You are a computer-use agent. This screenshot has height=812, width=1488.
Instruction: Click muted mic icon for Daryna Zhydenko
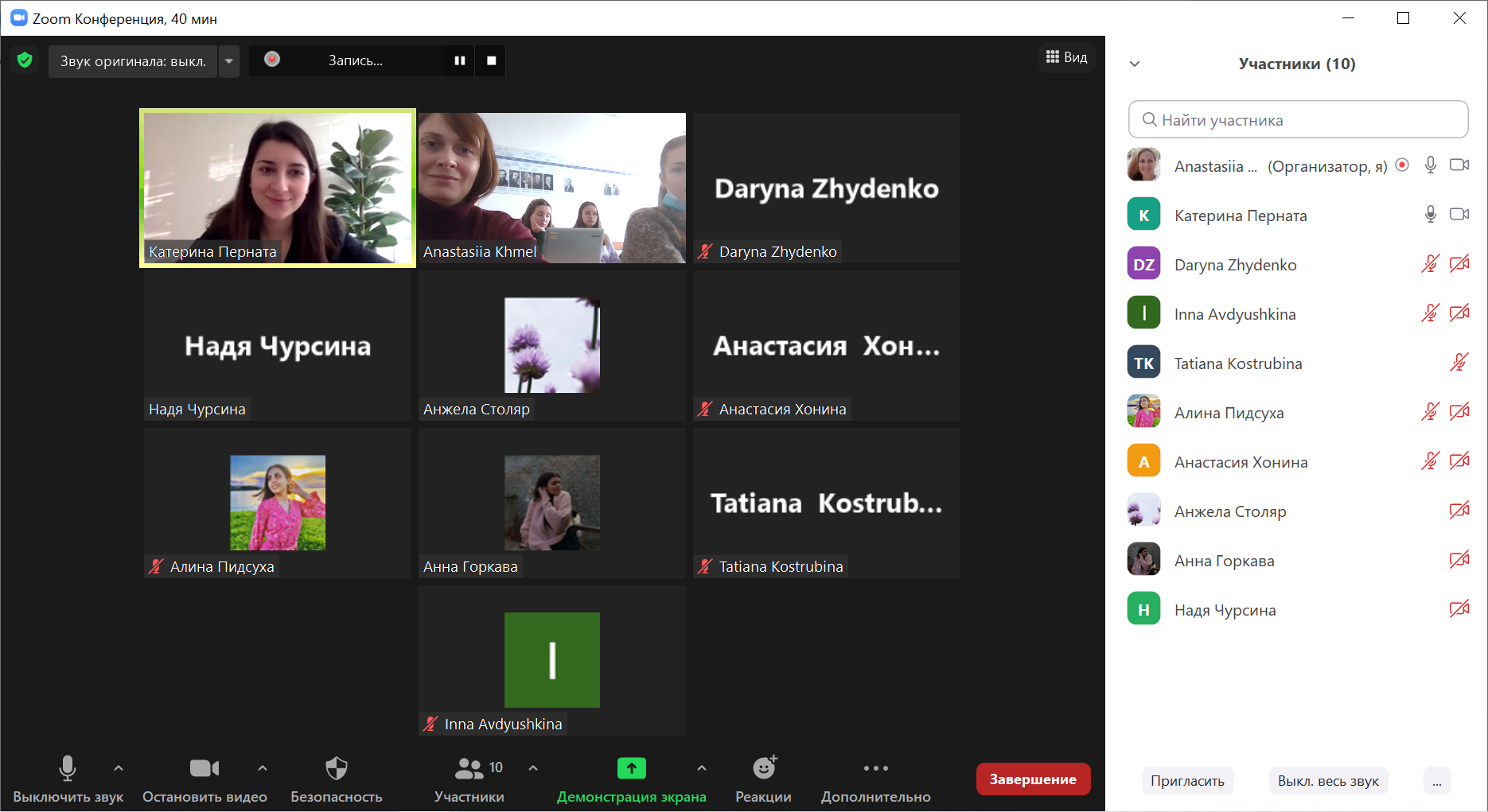pyautogui.click(x=1431, y=264)
